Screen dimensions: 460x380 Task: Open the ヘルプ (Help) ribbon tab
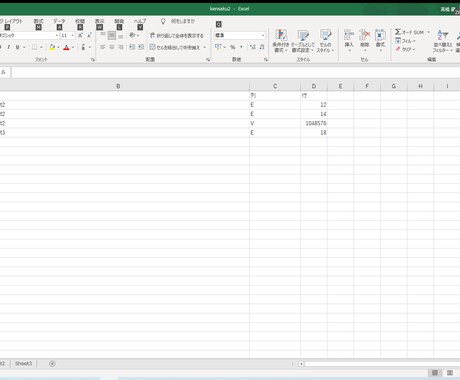[x=140, y=21]
